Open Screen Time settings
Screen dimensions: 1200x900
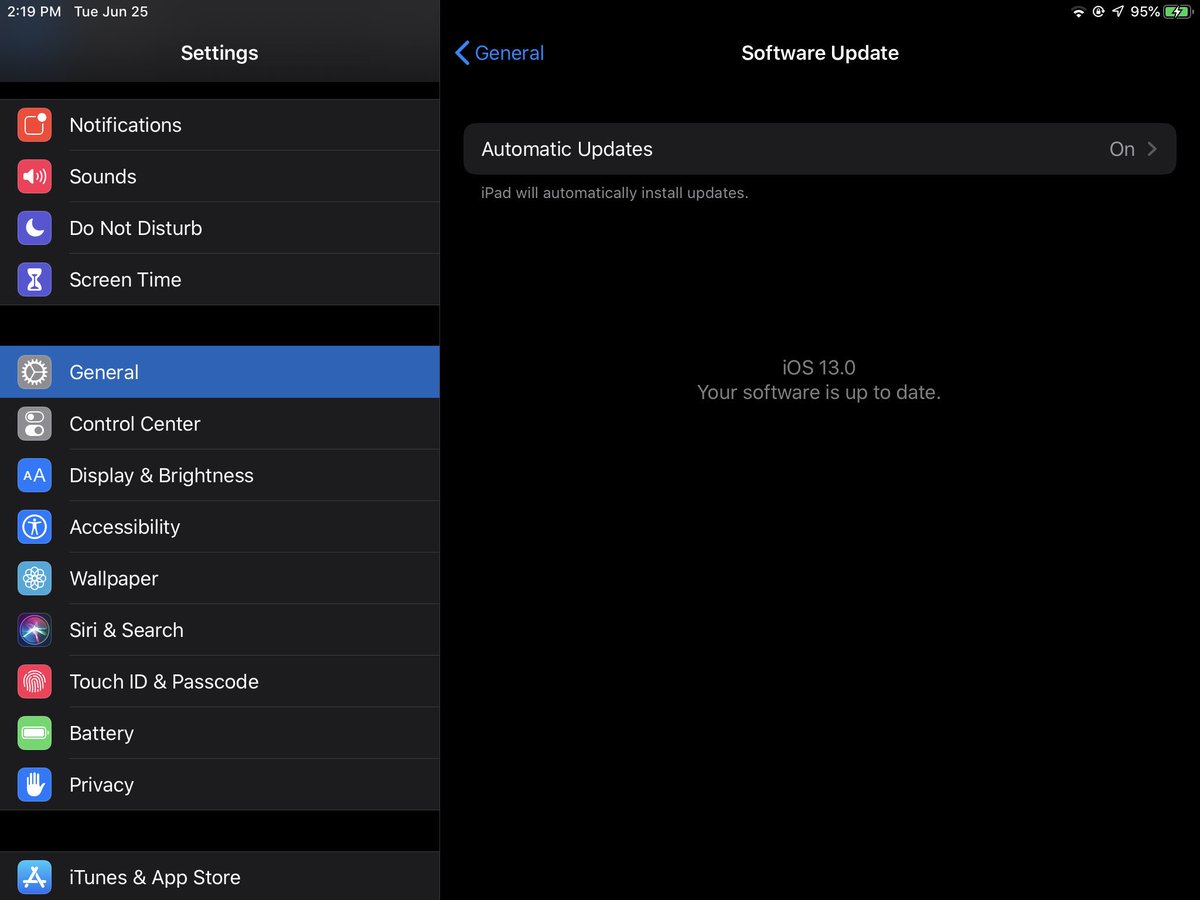click(x=220, y=280)
